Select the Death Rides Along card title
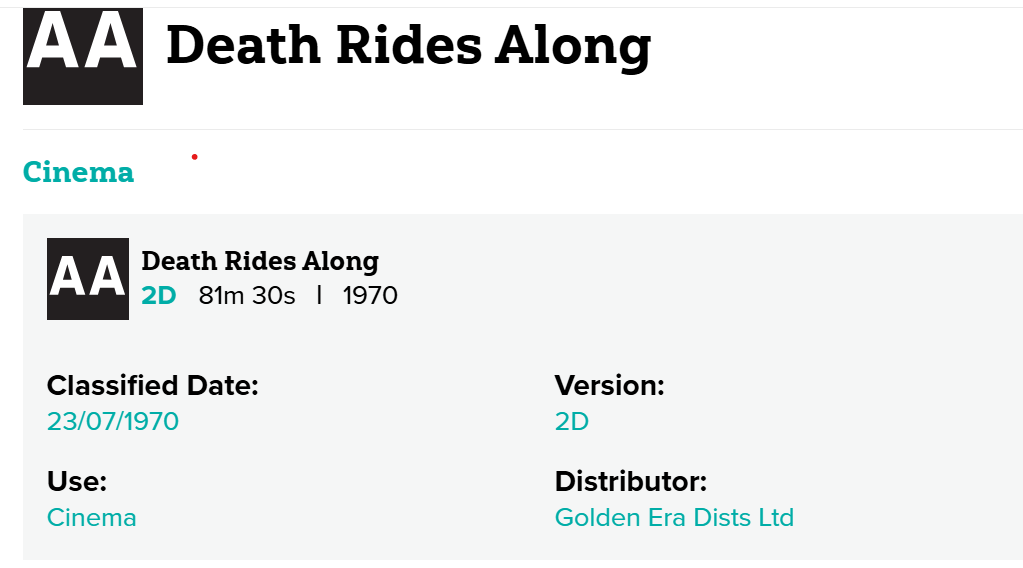The width and height of the screenshot is (1023, 568). (260, 262)
